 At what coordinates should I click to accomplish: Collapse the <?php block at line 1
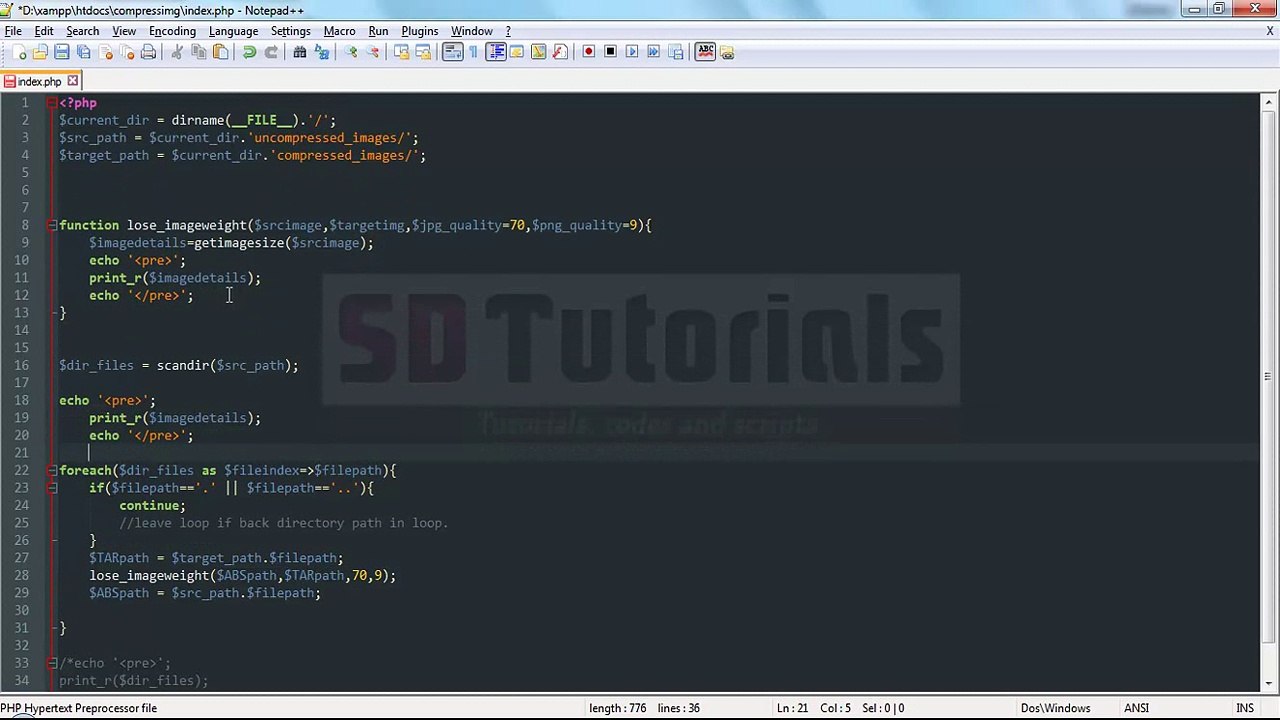[51, 103]
